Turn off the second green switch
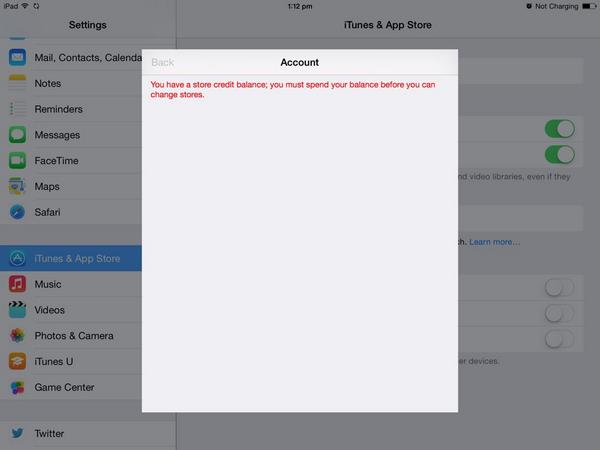600x450 pixels. 559,155
